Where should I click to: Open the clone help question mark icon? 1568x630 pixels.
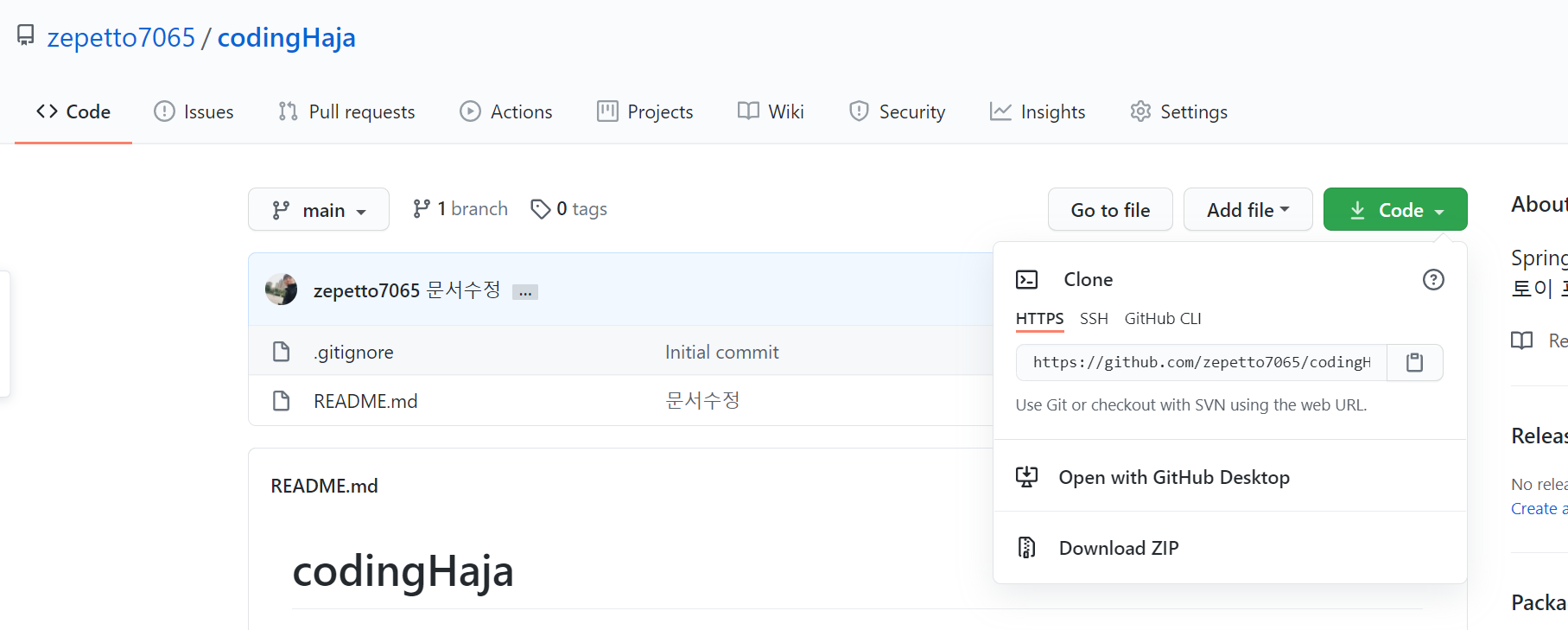point(1433,279)
